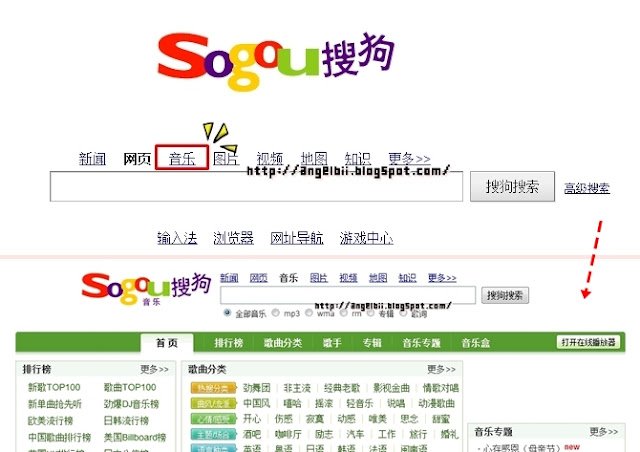Open the 知识 link on the homepage
Viewport: 640px width, 452px height.
click(358, 158)
